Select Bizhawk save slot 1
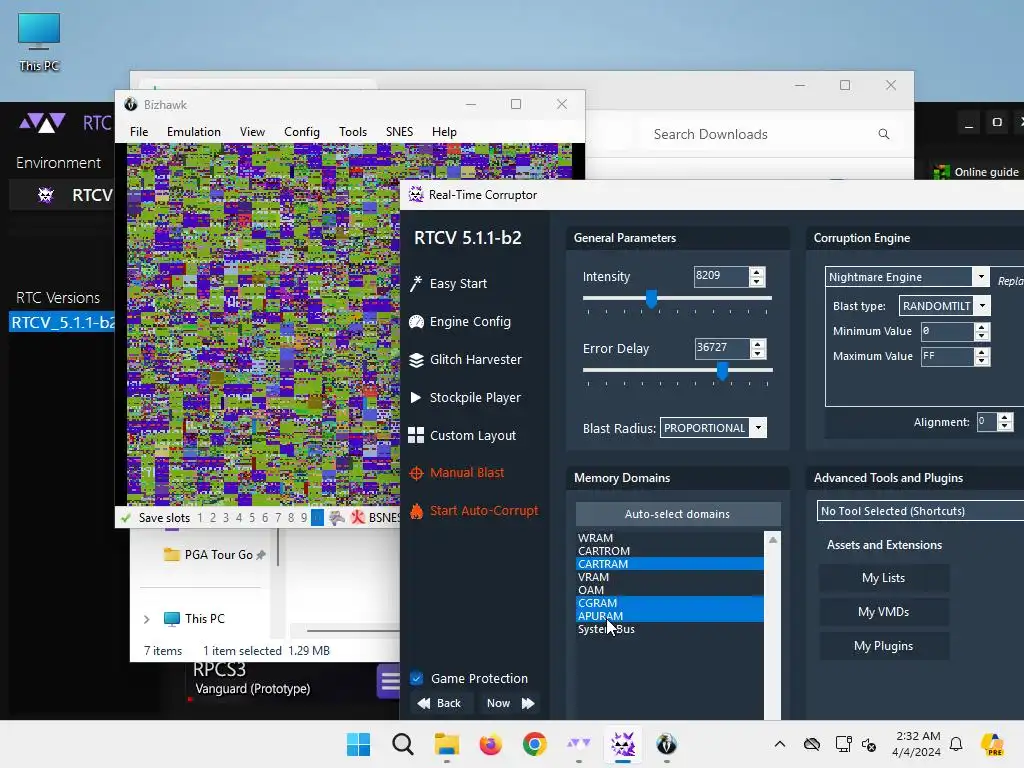 point(200,518)
